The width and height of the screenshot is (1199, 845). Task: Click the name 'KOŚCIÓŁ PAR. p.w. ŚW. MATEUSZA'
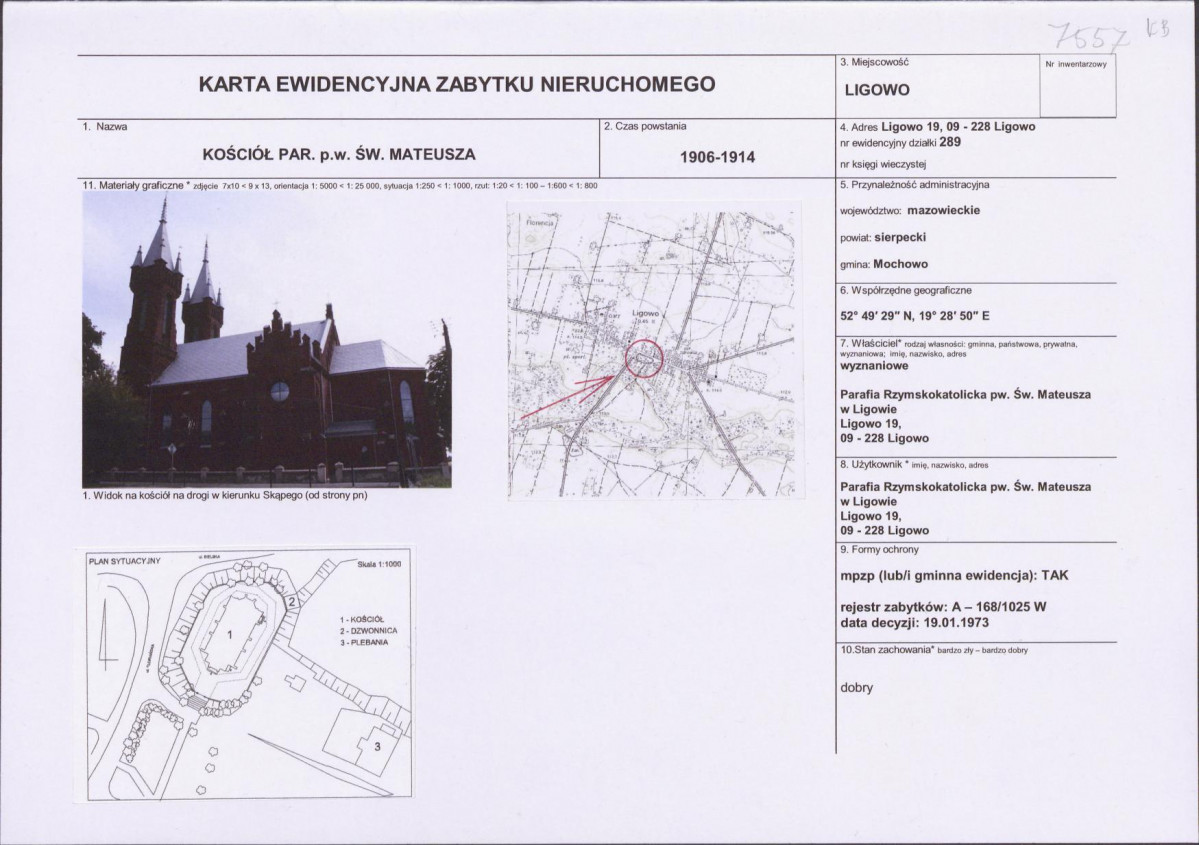click(x=339, y=154)
